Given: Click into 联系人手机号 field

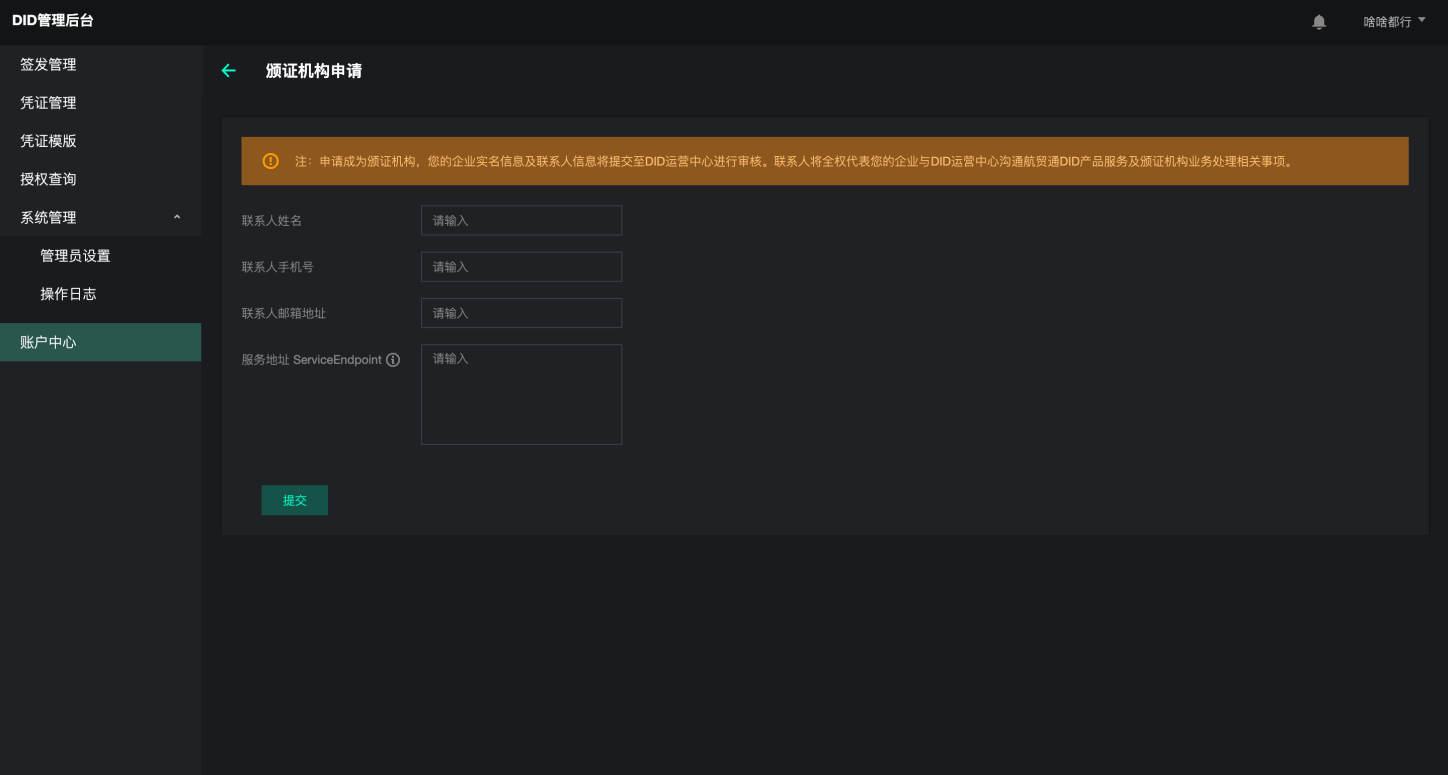Looking at the screenshot, I should pyautogui.click(x=521, y=267).
